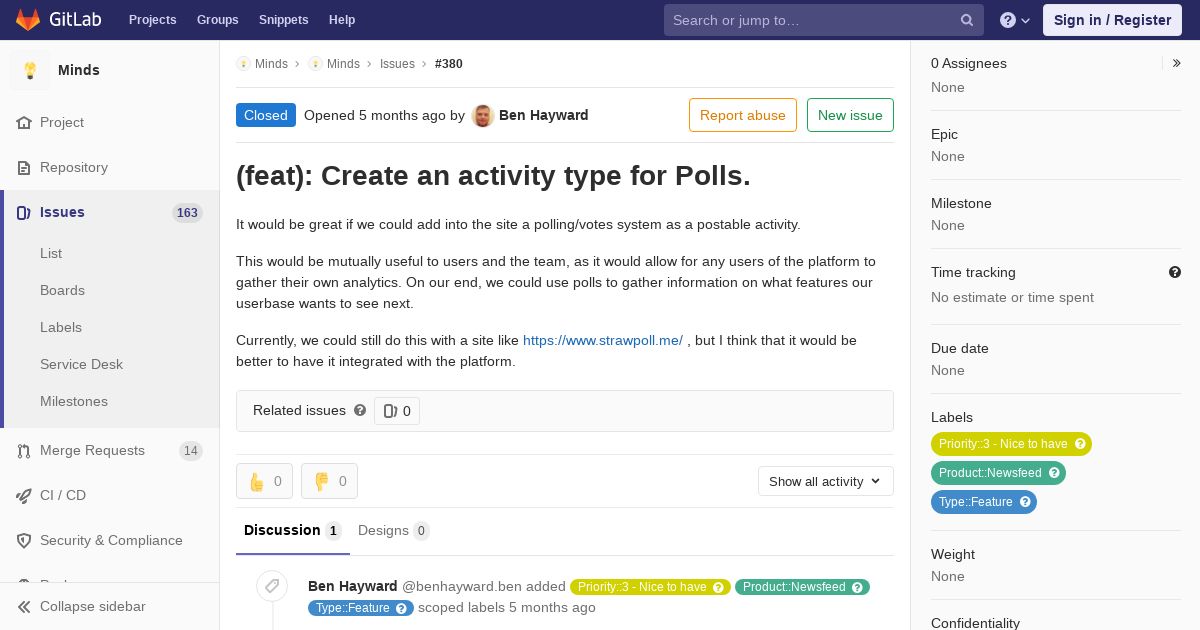The image size is (1200, 630).
Task: Open the Groups menu in navbar
Action: (x=217, y=20)
